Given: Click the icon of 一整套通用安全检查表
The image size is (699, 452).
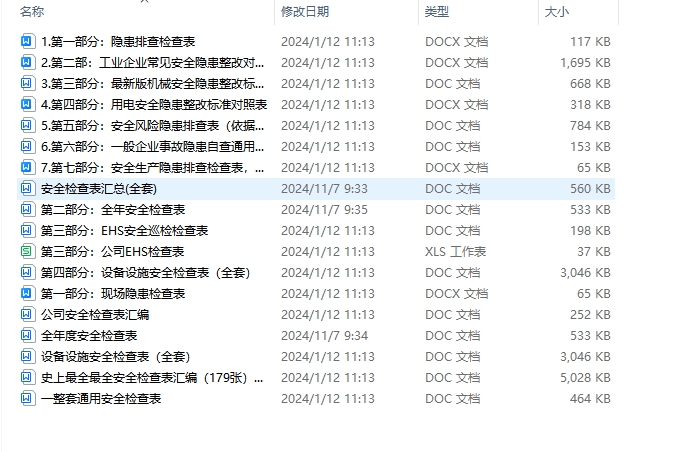Looking at the screenshot, I should click(x=27, y=398).
